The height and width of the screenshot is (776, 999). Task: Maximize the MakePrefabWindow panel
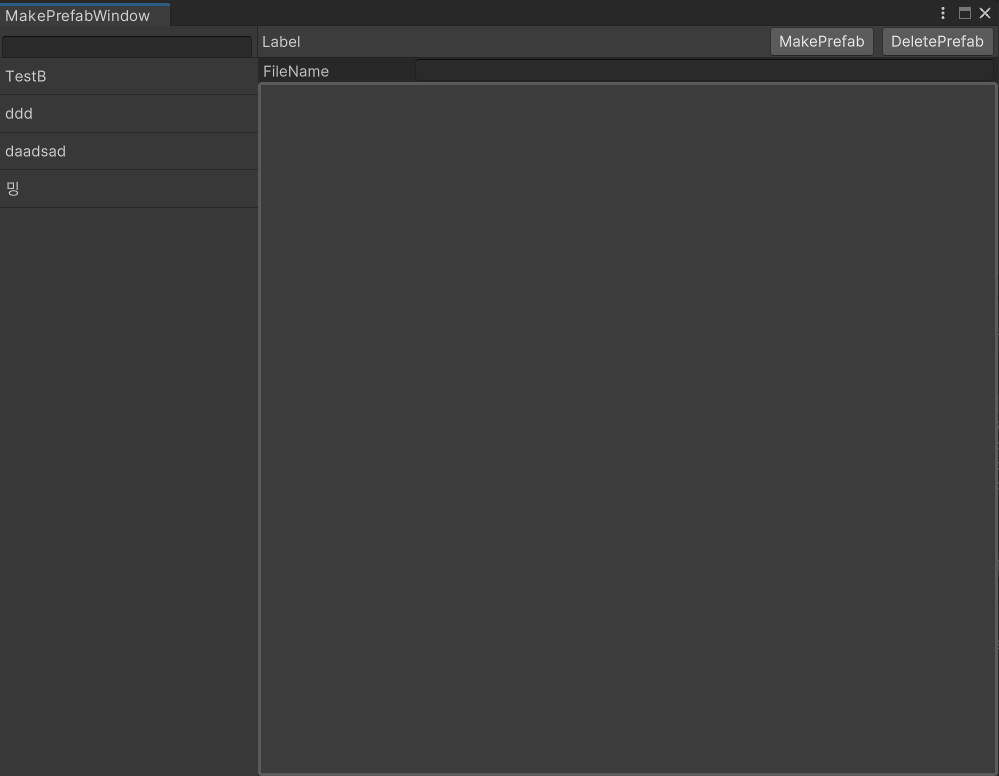pyautogui.click(x=965, y=13)
